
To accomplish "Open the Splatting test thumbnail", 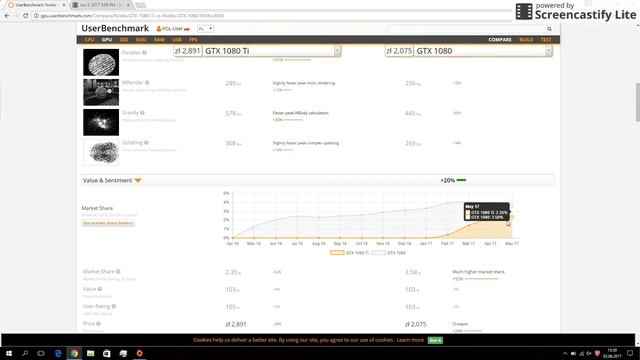I will click(101, 152).
